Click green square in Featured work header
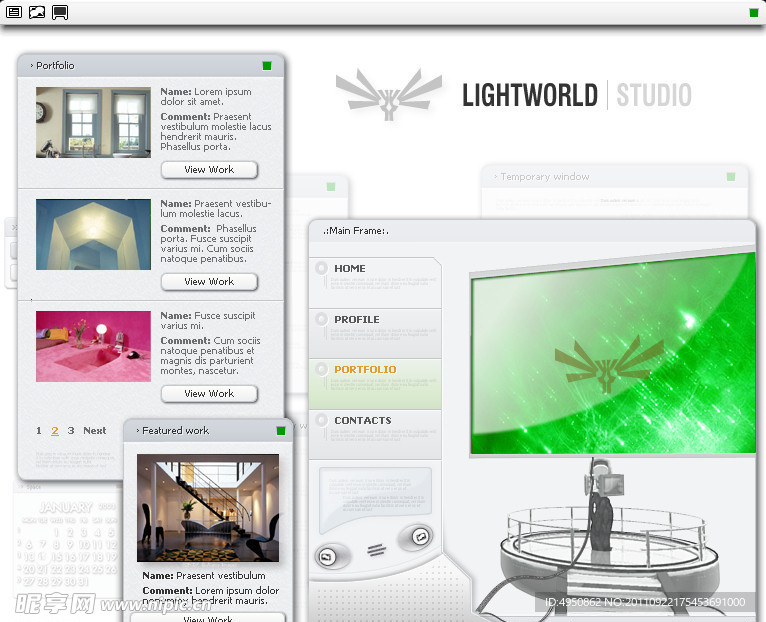This screenshot has height=622, width=766. click(x=281, y=430)
